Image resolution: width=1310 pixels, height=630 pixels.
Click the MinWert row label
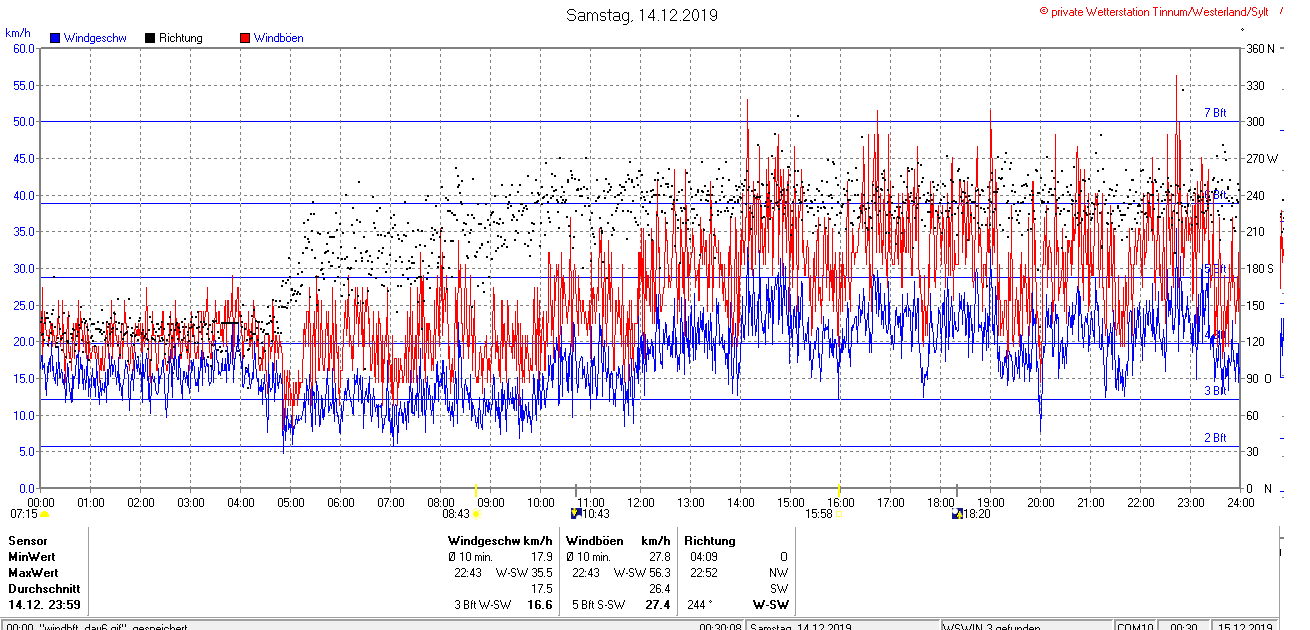click(x=32, y=557)
